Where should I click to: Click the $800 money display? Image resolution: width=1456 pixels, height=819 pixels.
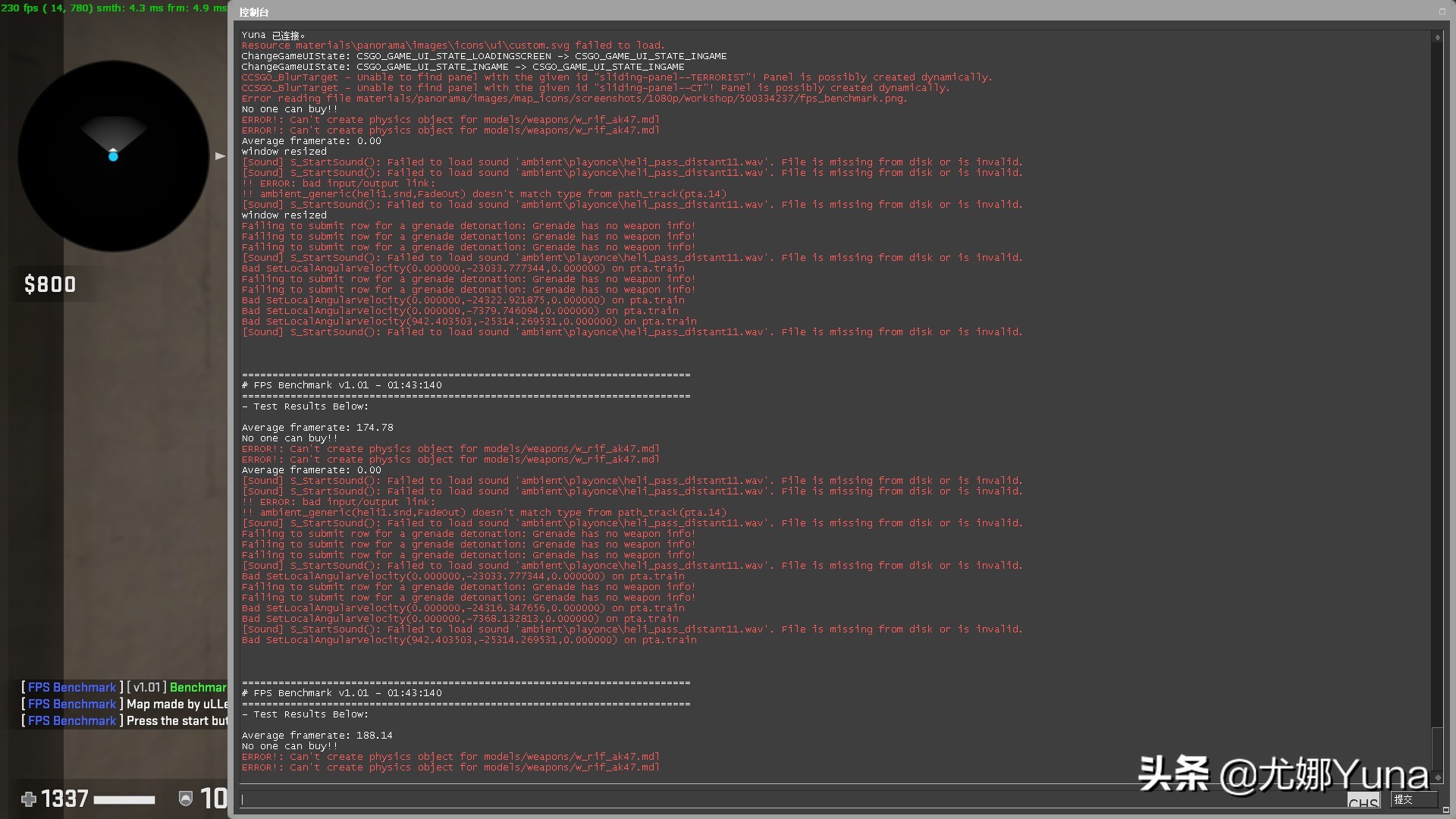[x=50, y=284]
